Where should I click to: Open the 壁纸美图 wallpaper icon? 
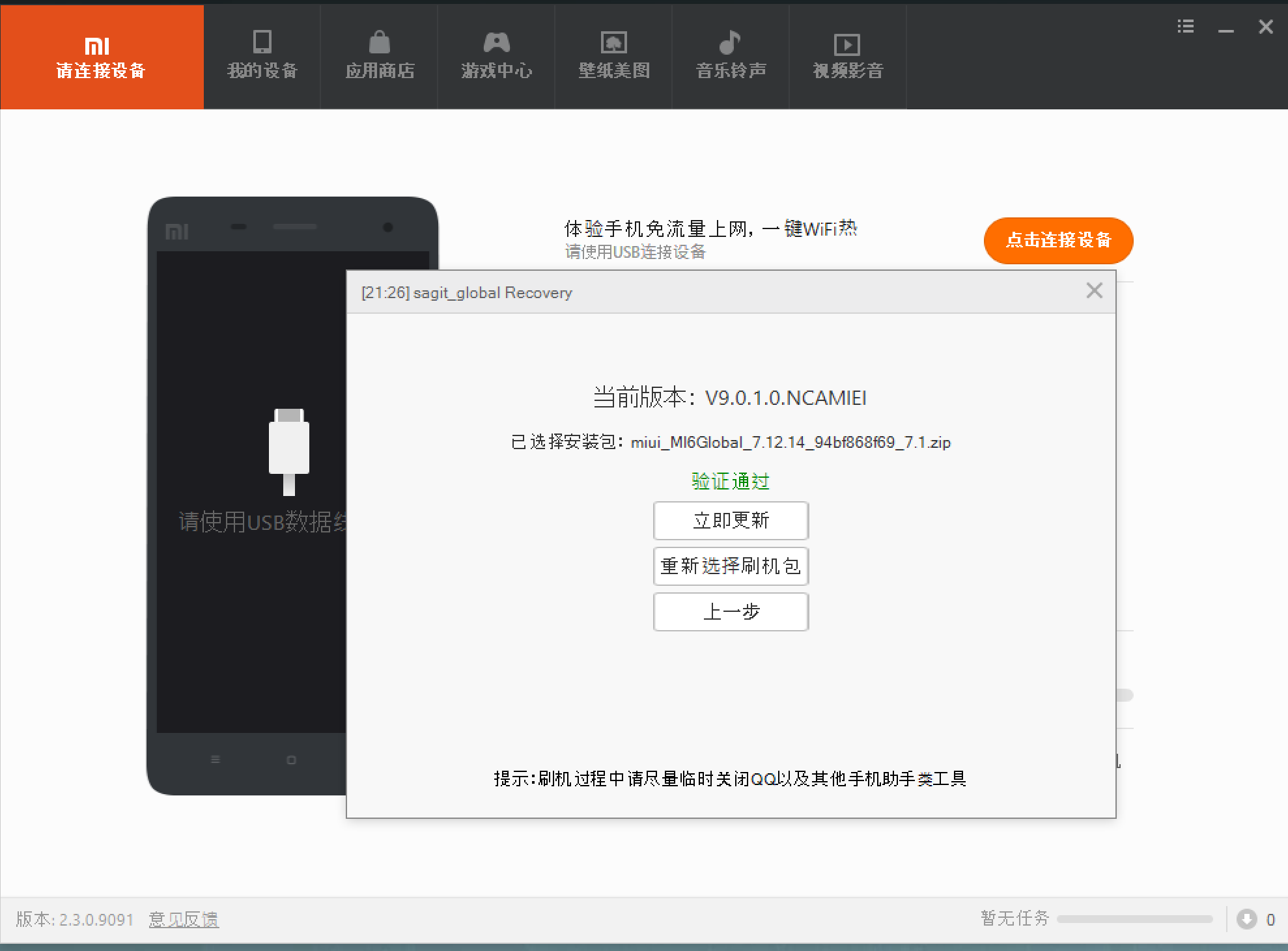[613, 42]
